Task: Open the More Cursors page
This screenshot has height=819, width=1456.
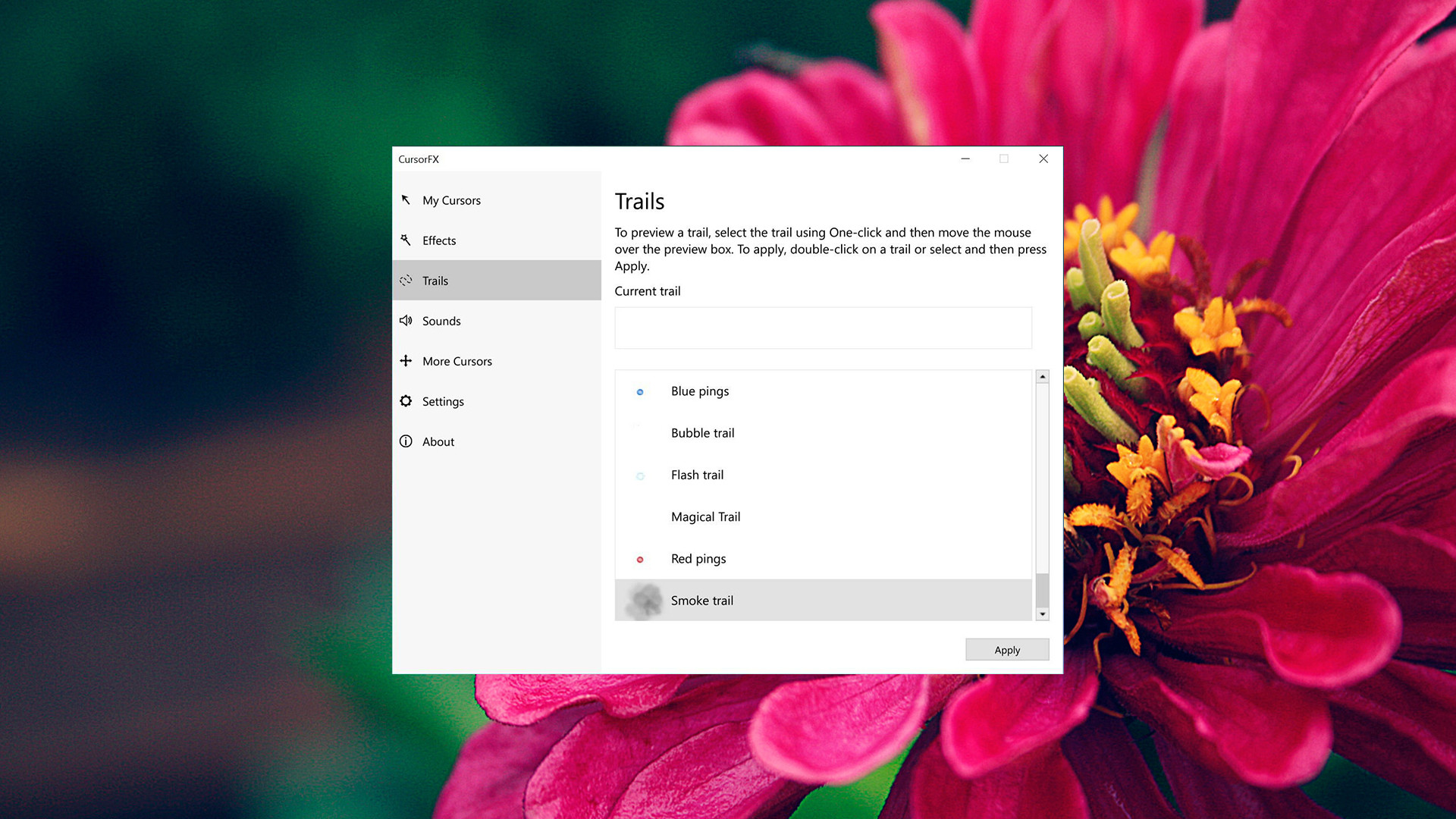Action: pos(457,361)
